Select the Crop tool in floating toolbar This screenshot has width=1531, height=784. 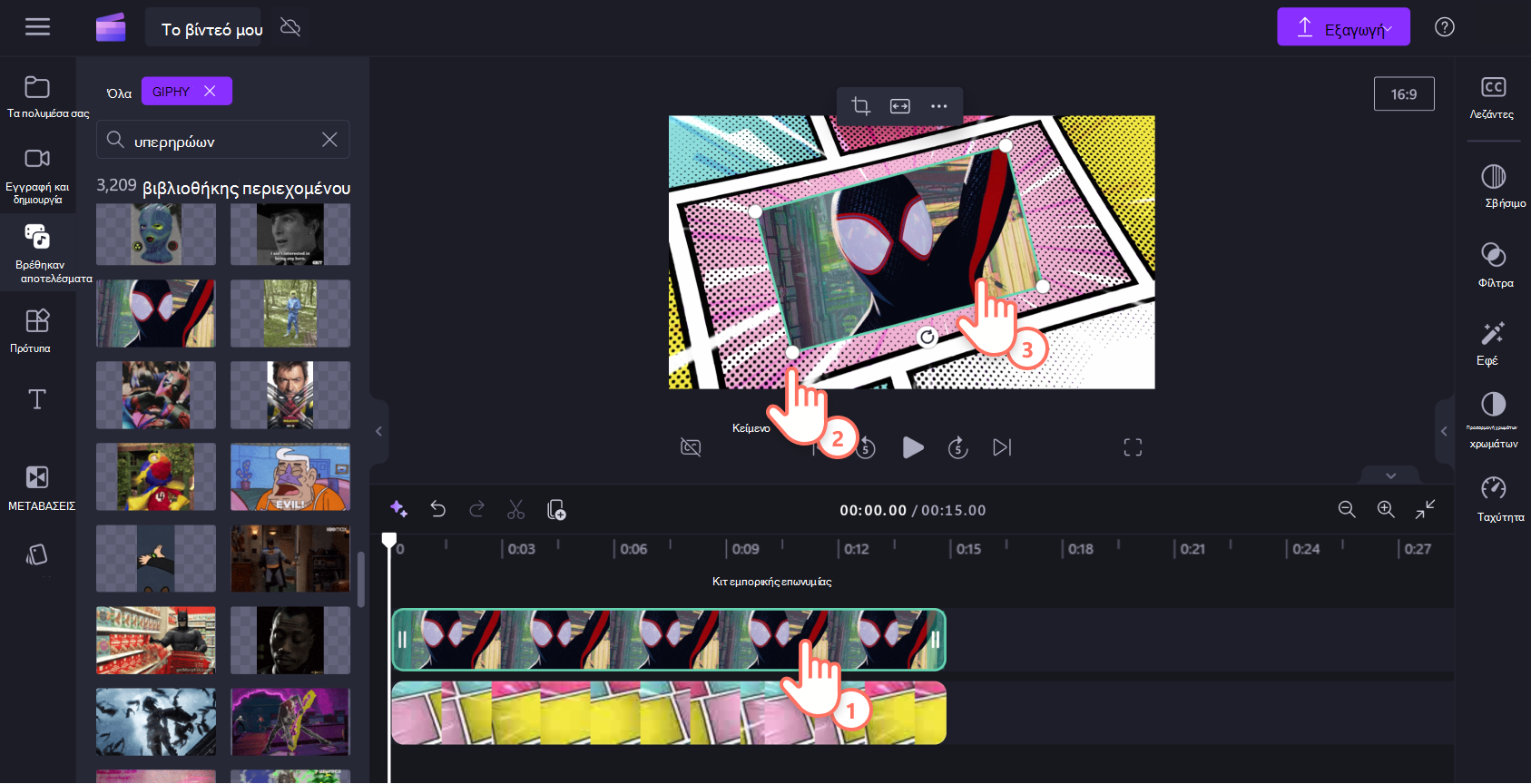861,106
